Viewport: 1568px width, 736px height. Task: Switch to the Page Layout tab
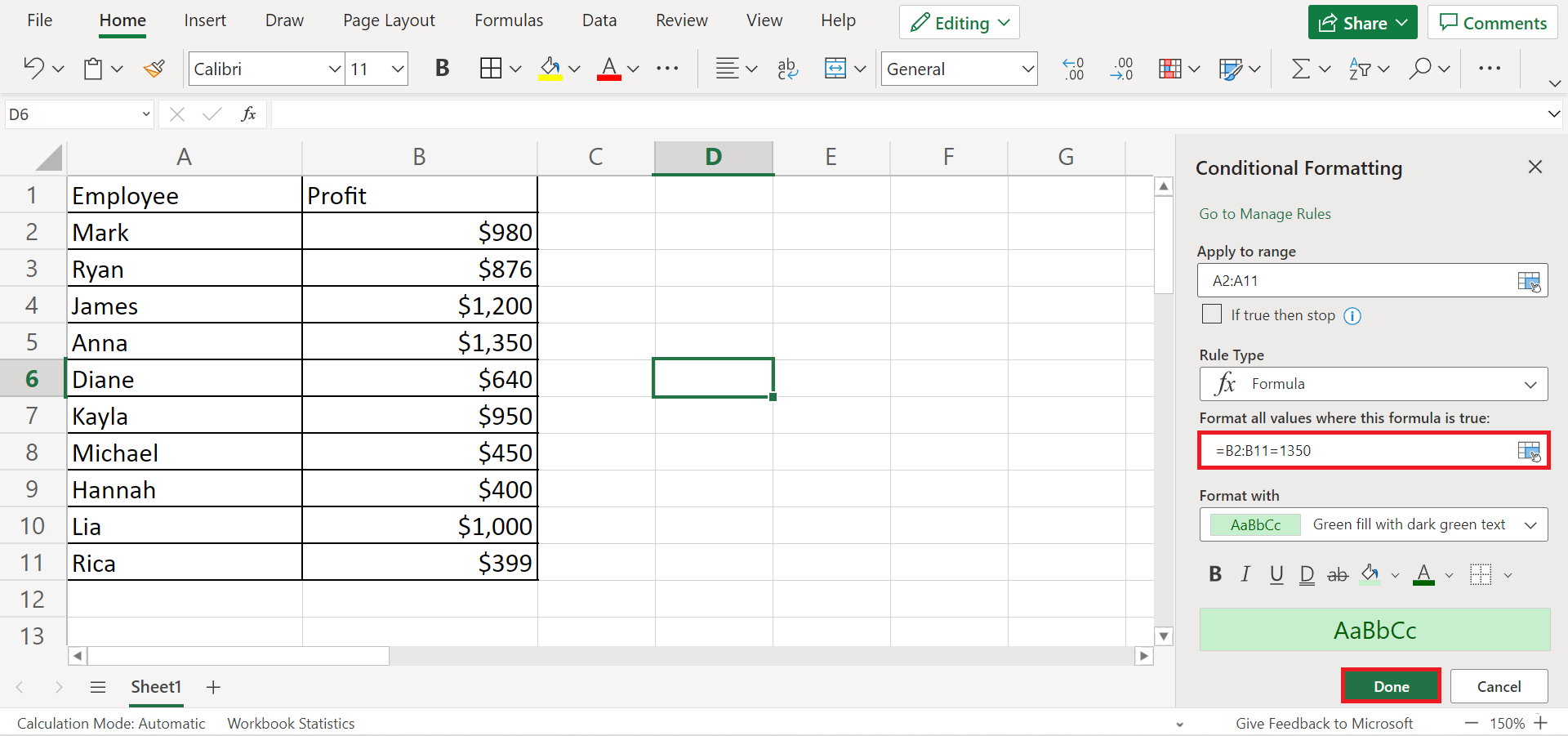389,20
